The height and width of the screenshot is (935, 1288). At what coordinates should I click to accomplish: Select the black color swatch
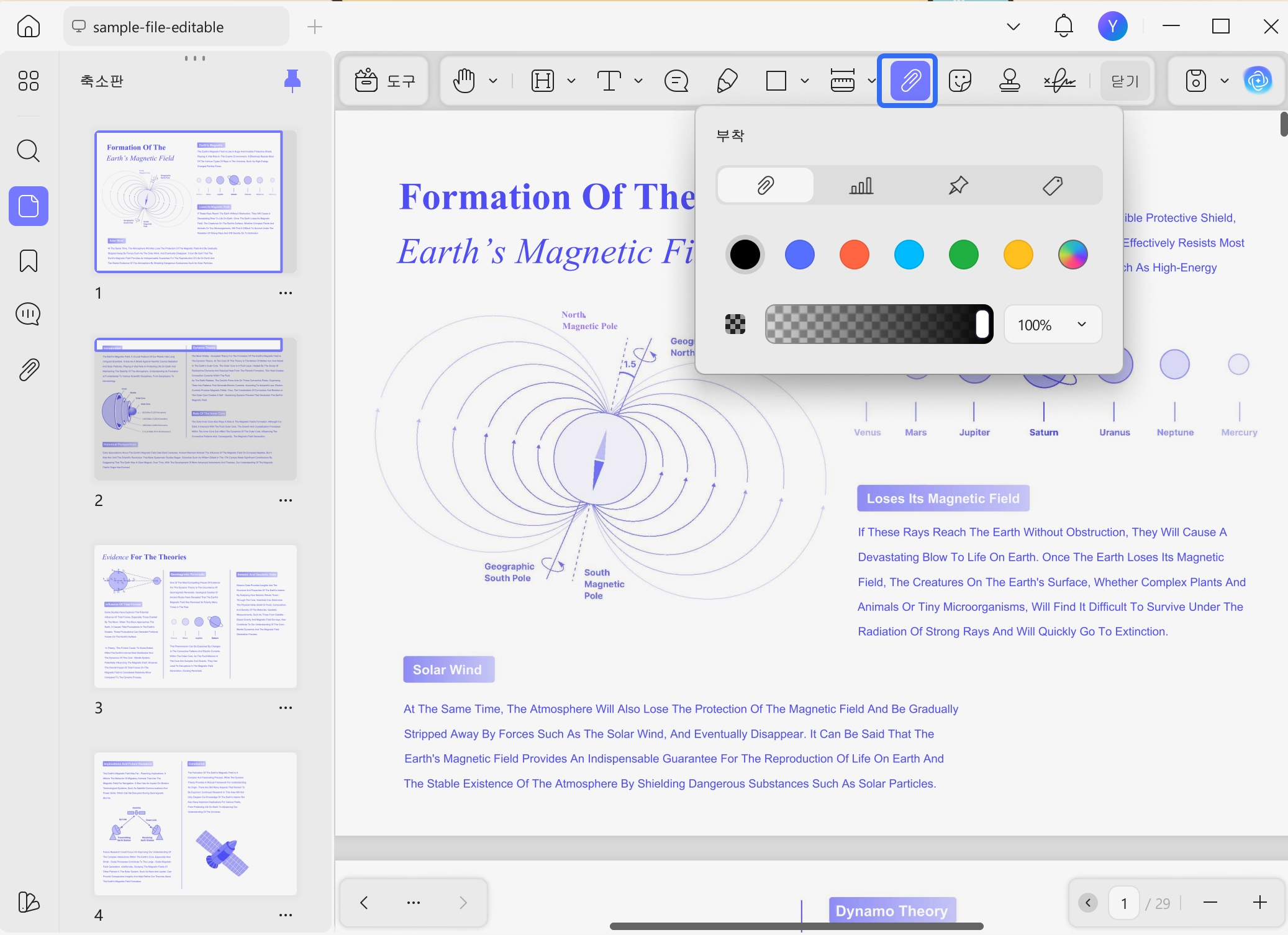745,255
